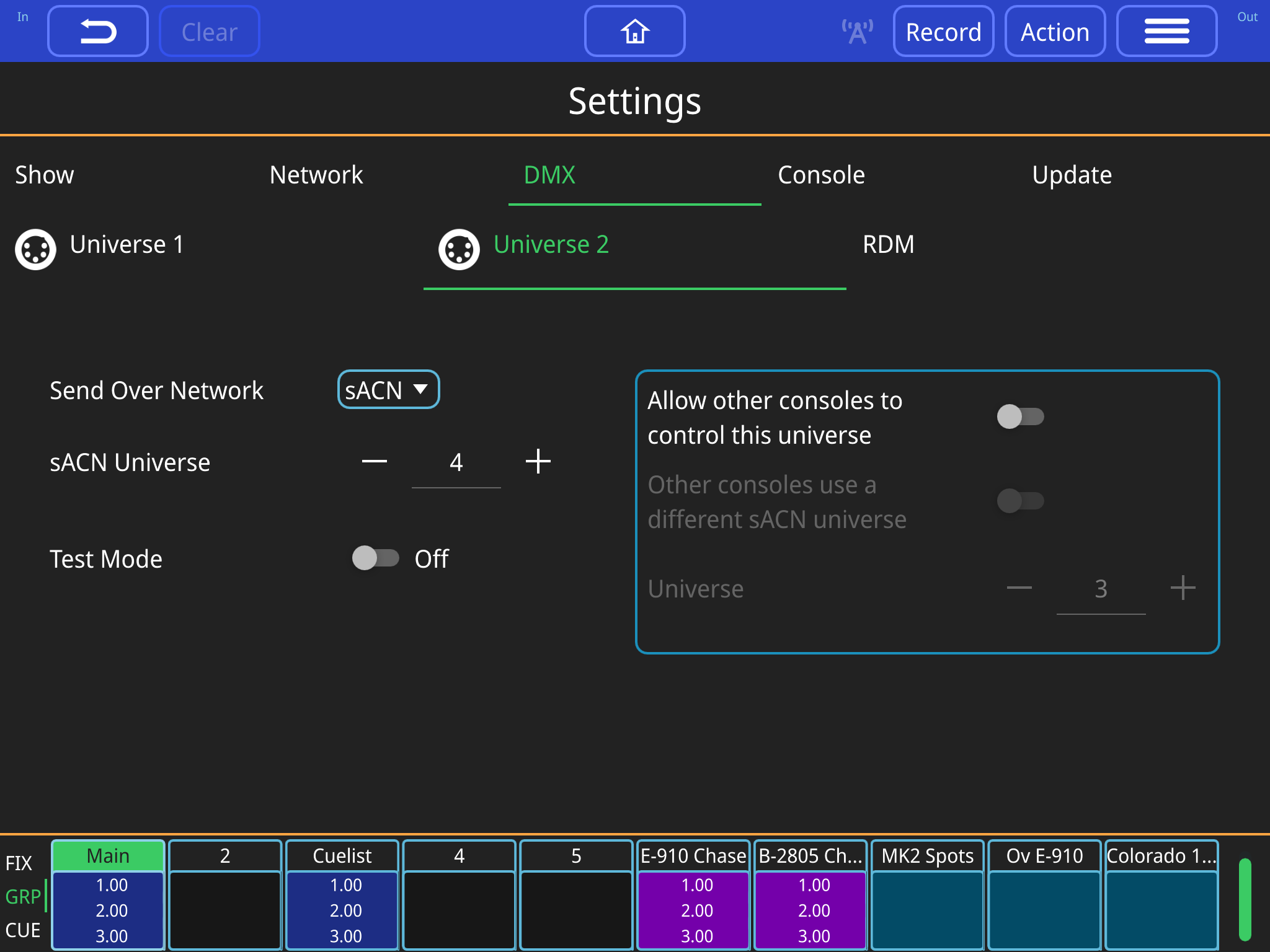This screenshot has width=1270, height=952.
Task: Open the Action button
Action: (x=1055, y=30)
